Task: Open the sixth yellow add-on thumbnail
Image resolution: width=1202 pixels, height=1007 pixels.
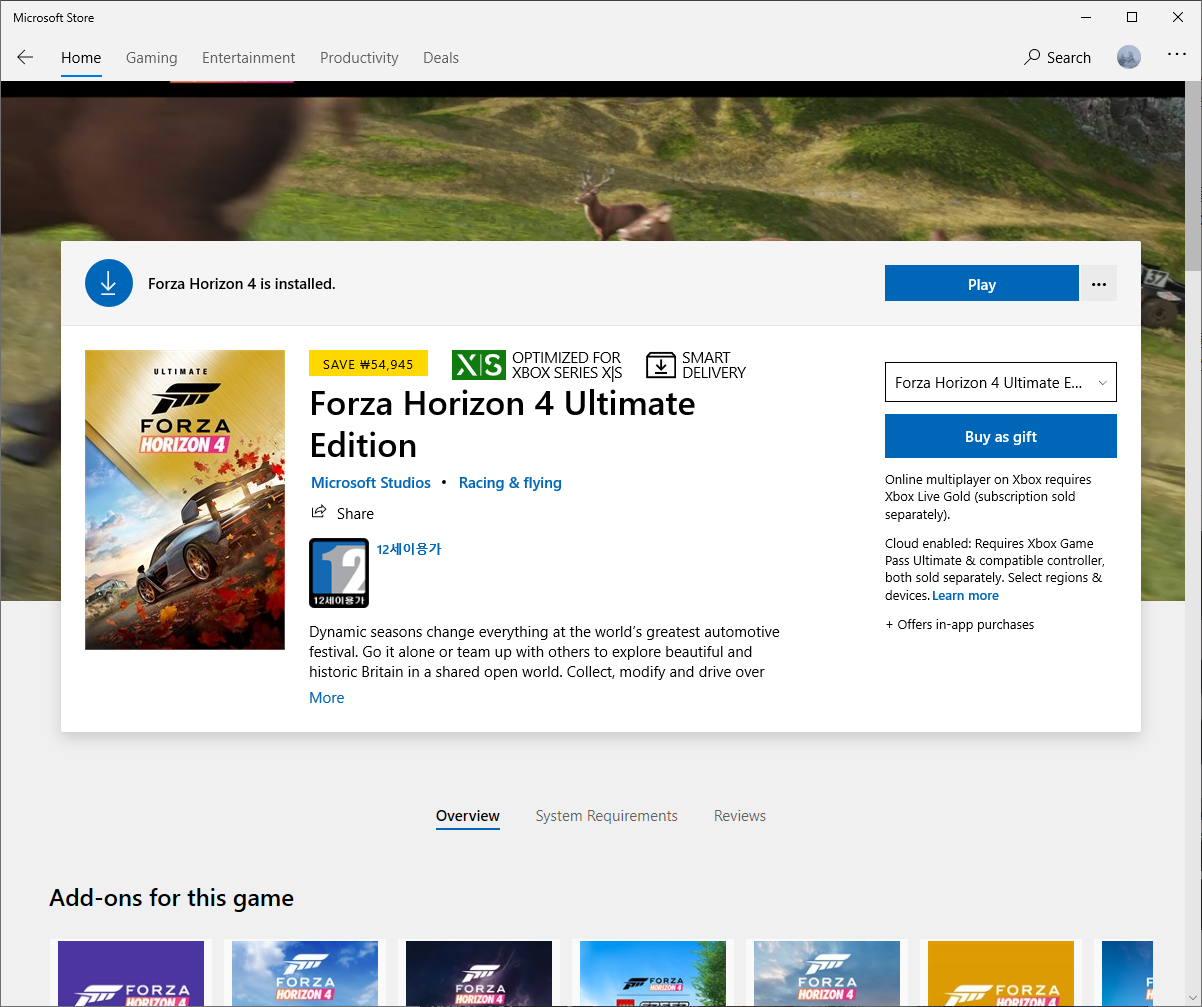Action: click(1001, 973)
